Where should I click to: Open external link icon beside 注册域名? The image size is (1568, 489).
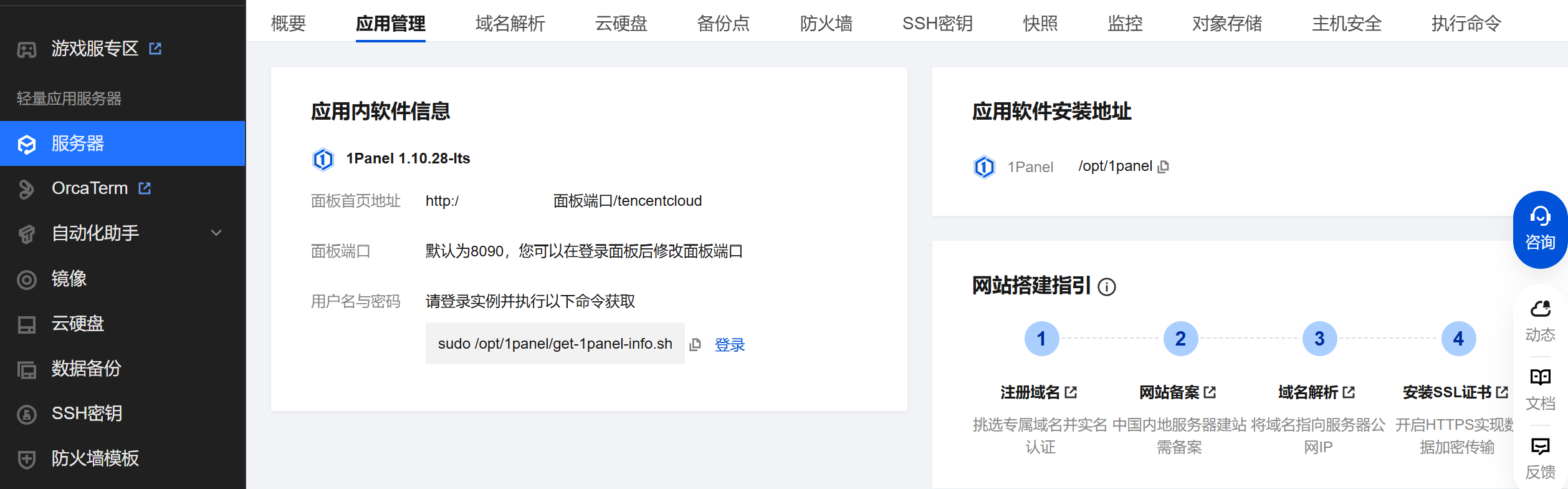(x=1071, y=392)
